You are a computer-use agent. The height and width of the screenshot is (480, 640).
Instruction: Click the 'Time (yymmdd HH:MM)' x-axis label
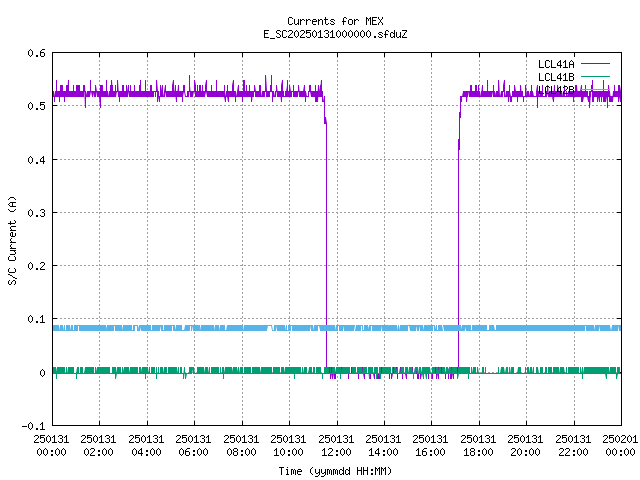[335, 471]
